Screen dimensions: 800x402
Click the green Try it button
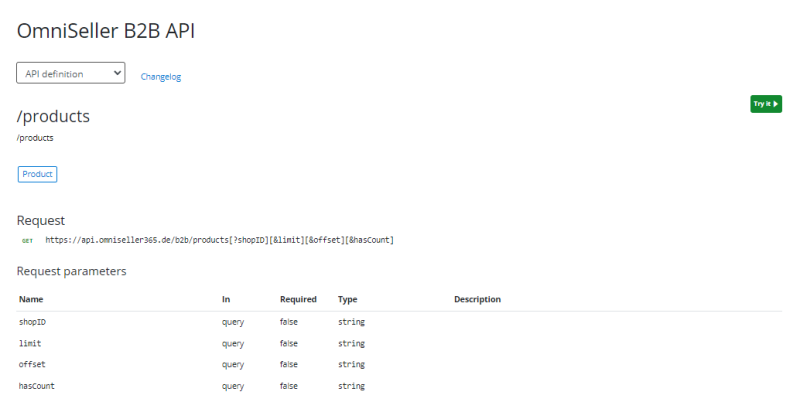766,104
